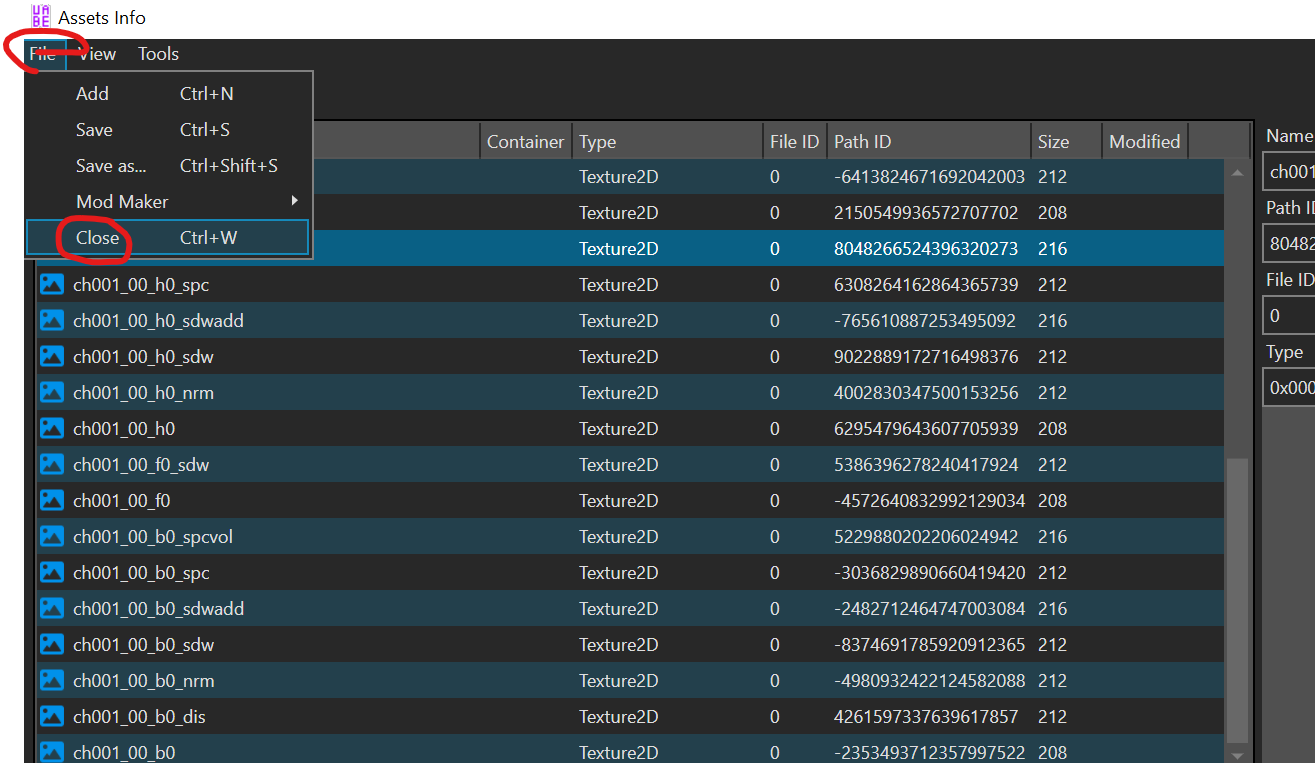Click the scrollbar down arrow
This screenshot has height=763, width=1315.
point(1237,754)
